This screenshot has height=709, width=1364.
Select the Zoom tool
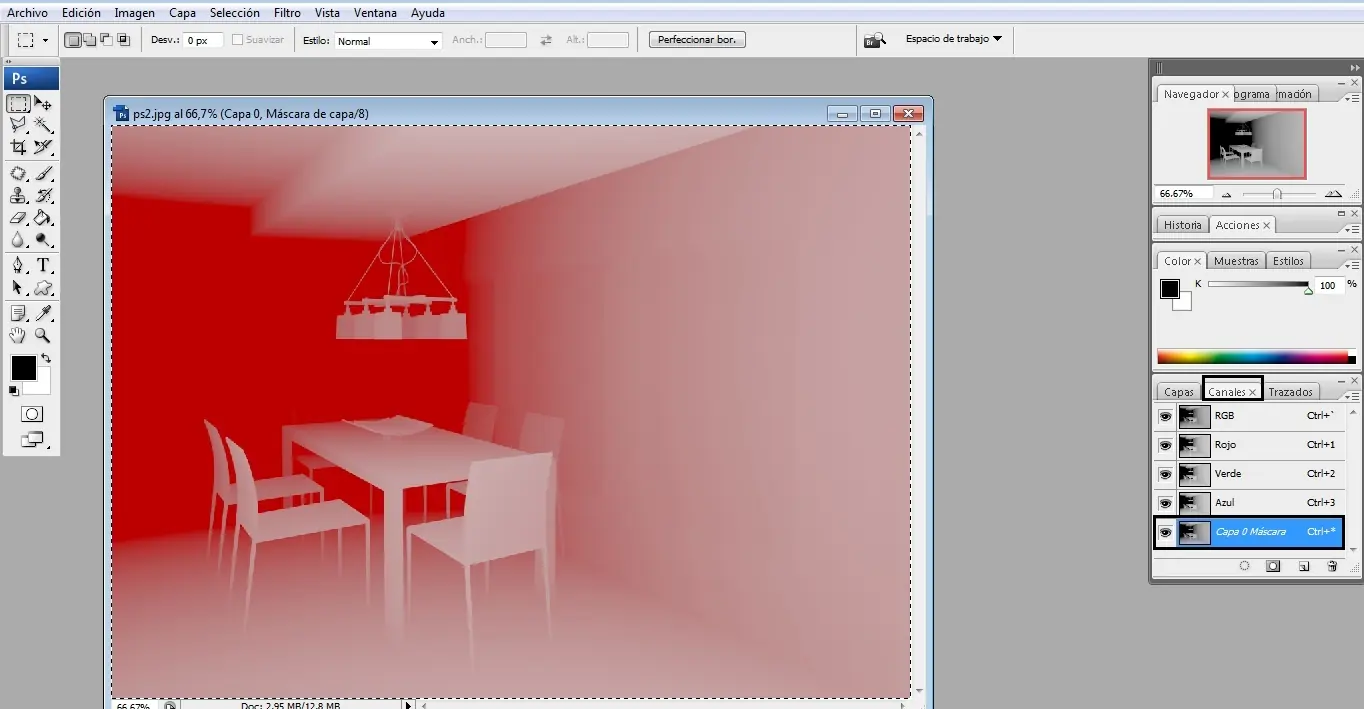point(43,336)
